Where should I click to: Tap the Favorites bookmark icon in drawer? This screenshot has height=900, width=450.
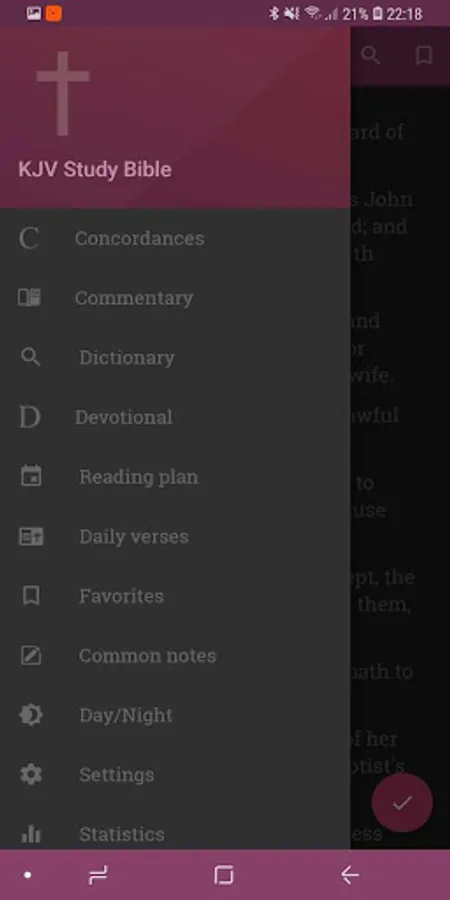31,596
